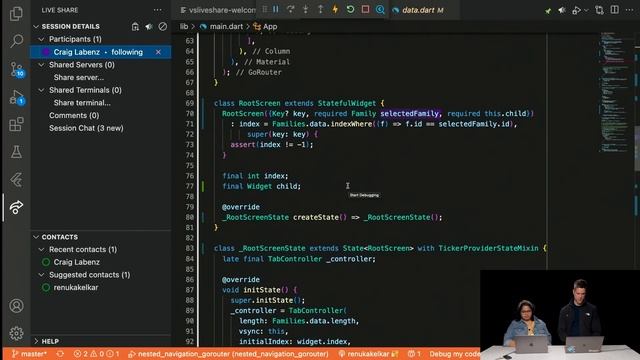Click nested_navigation_gorouter debug status item
Image resolution: width=640 pixels, height=360 pixels.
(229, 354)
